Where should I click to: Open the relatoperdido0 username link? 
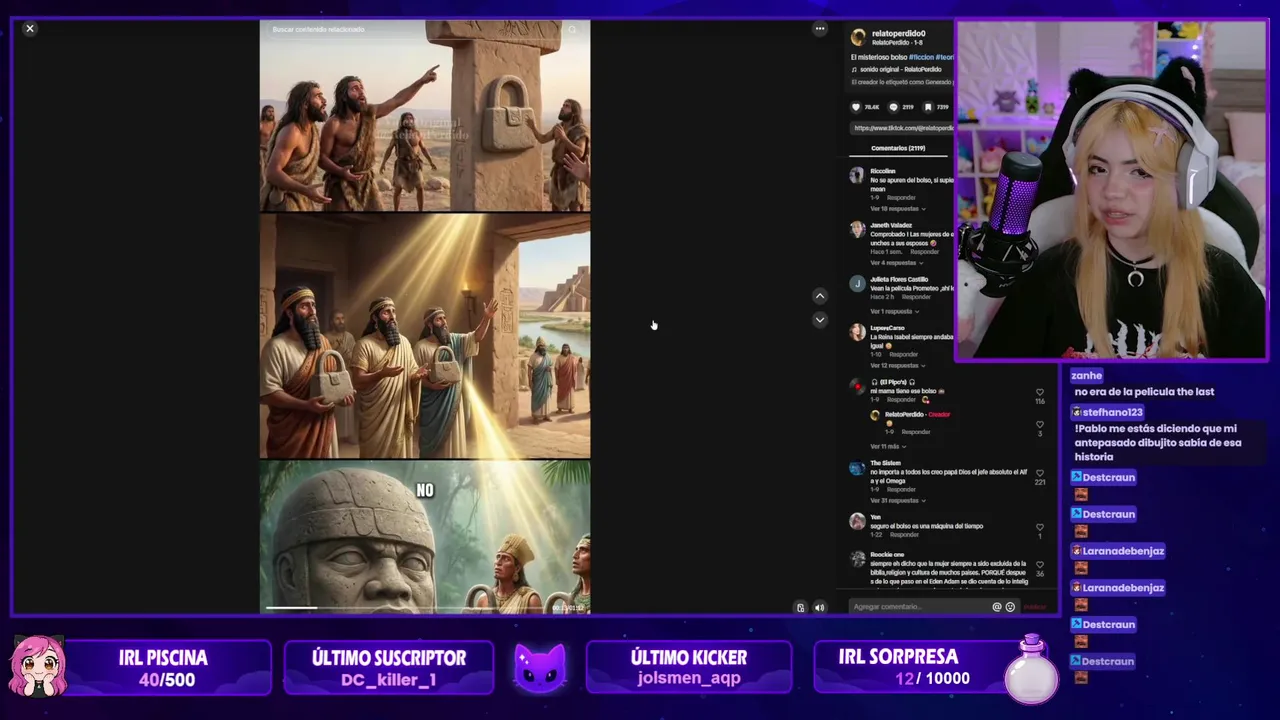[898, 33]
